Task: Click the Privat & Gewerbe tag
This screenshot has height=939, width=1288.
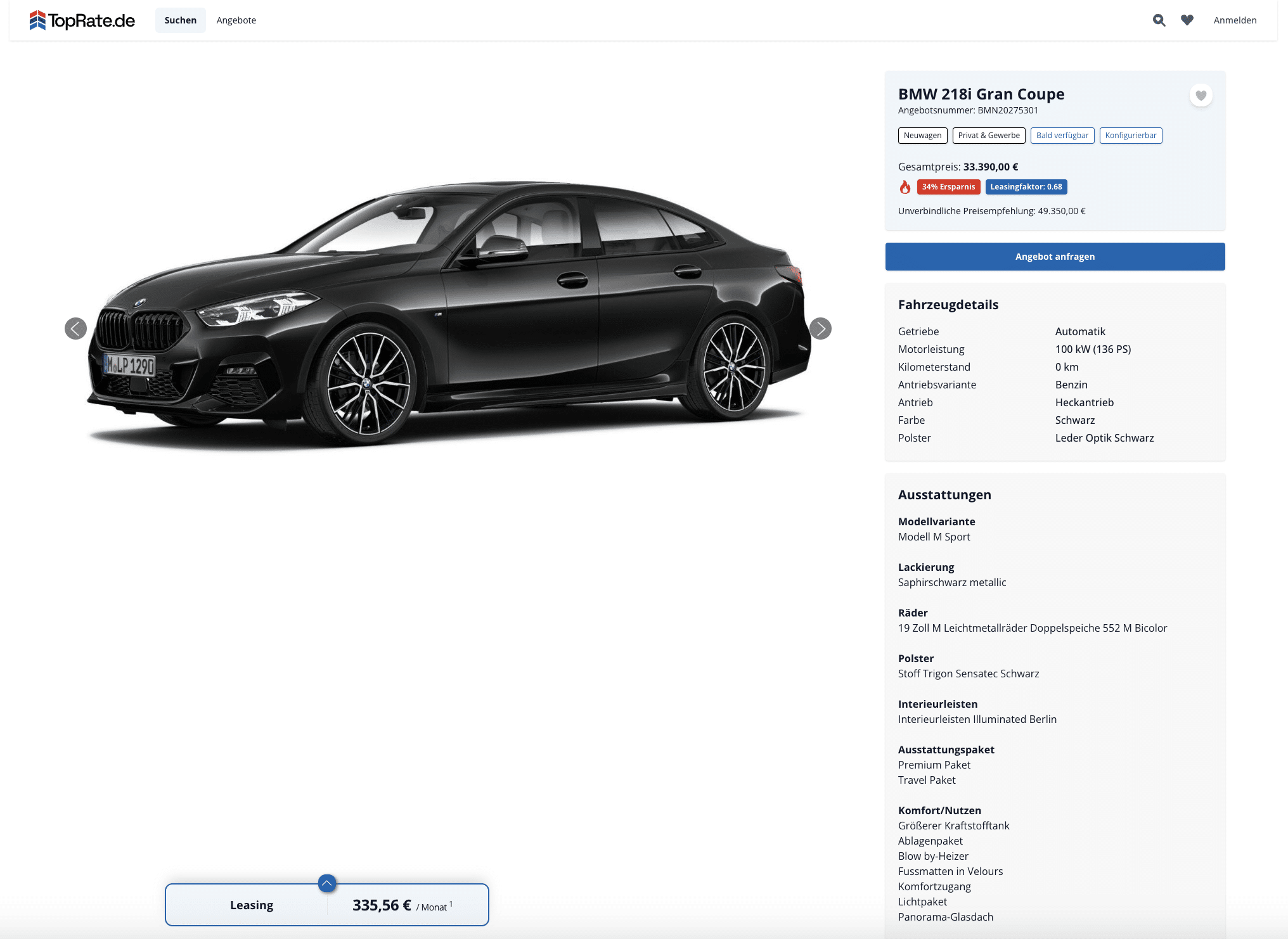Action: click(989, 136)
